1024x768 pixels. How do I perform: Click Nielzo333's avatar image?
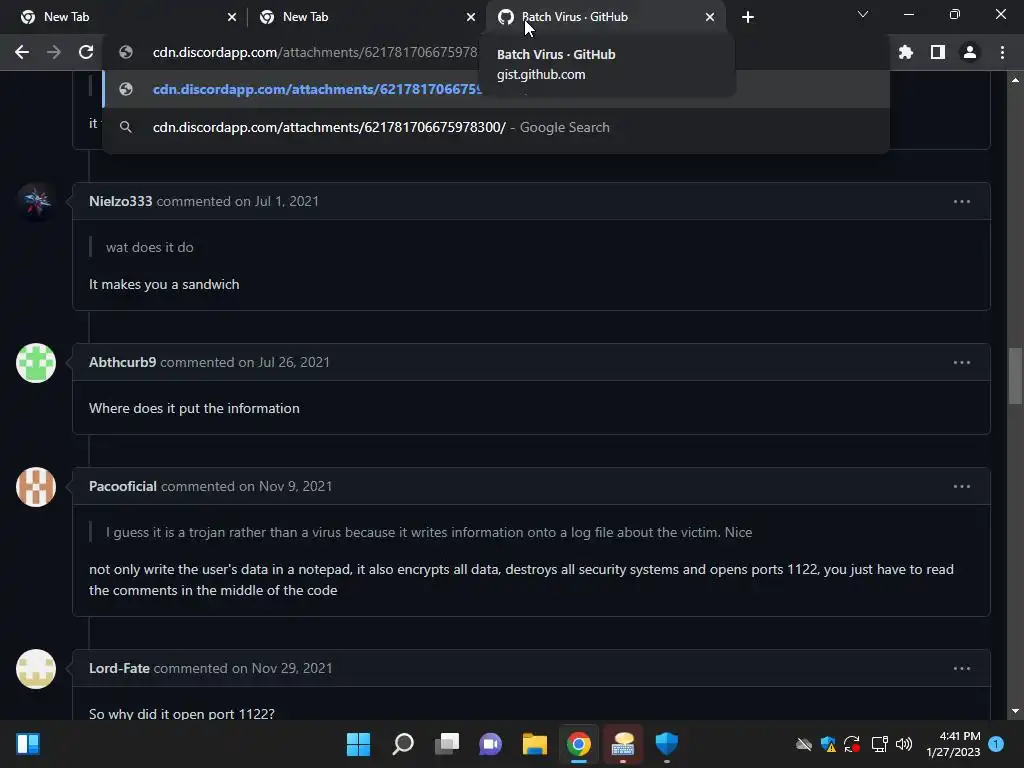click(x=36, y=202)
